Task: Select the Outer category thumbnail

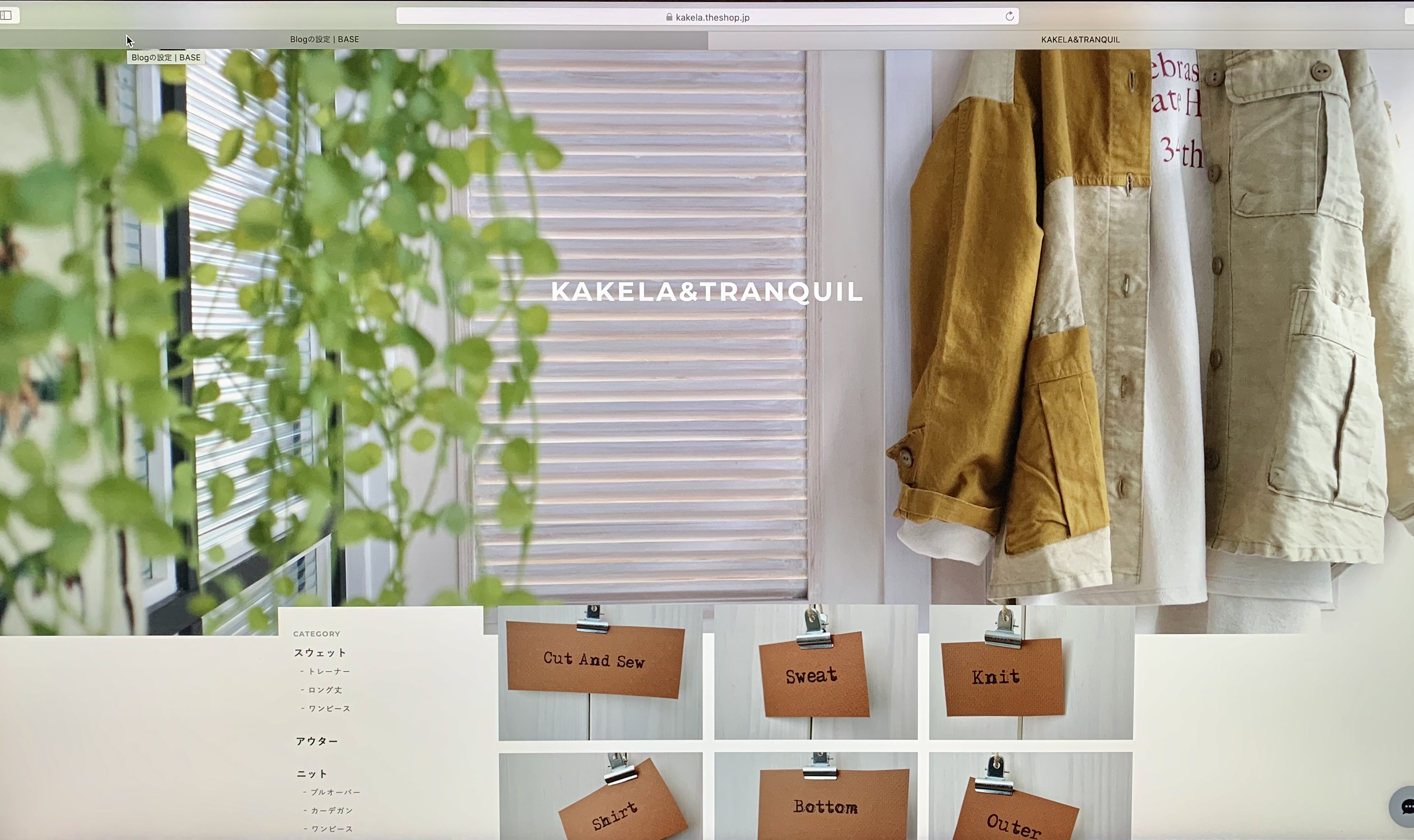Action: 1031,796
